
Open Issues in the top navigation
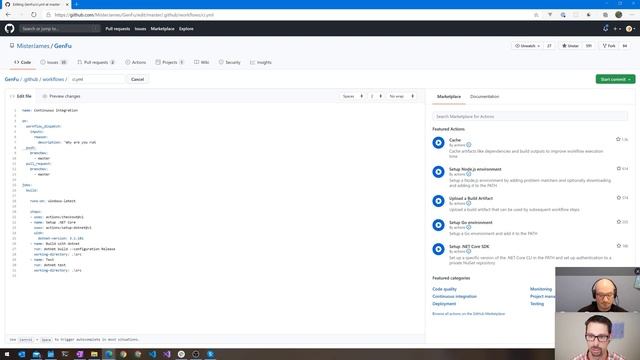pyautogui.click(x=140, y=29)
